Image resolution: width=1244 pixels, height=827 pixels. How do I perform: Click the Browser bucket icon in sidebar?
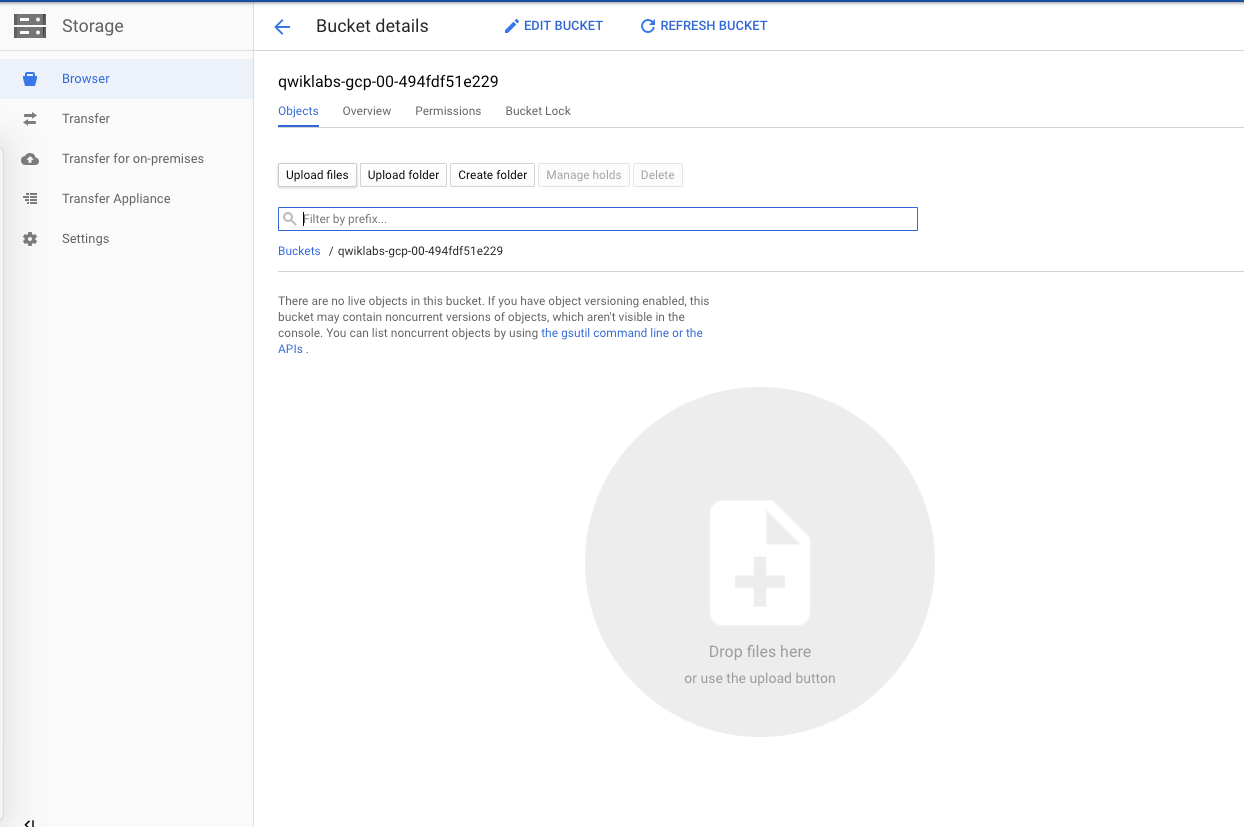pyautogui.click(x=30, y=79)
